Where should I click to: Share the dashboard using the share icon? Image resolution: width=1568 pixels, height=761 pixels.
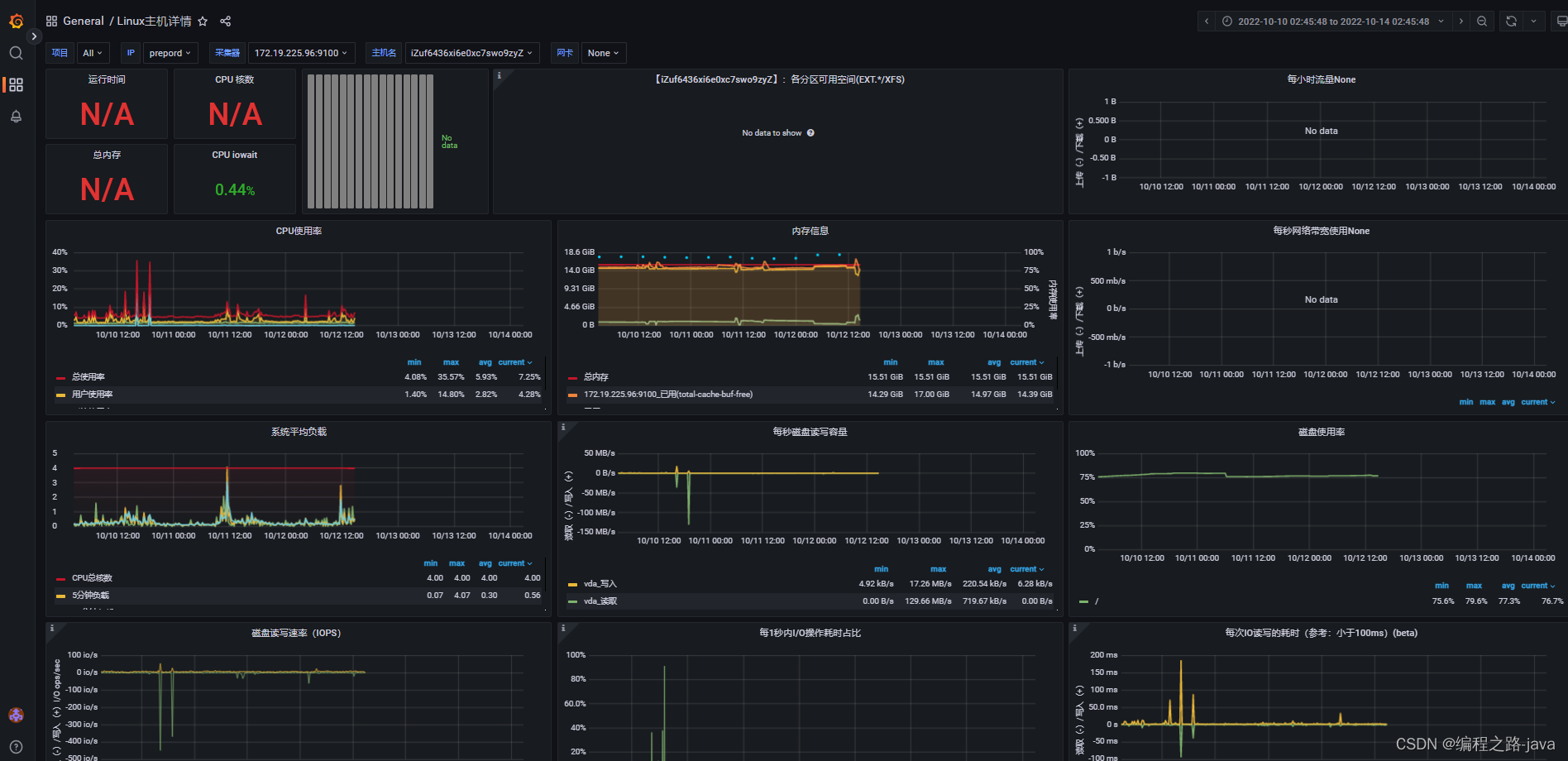(x=226, y=21)
